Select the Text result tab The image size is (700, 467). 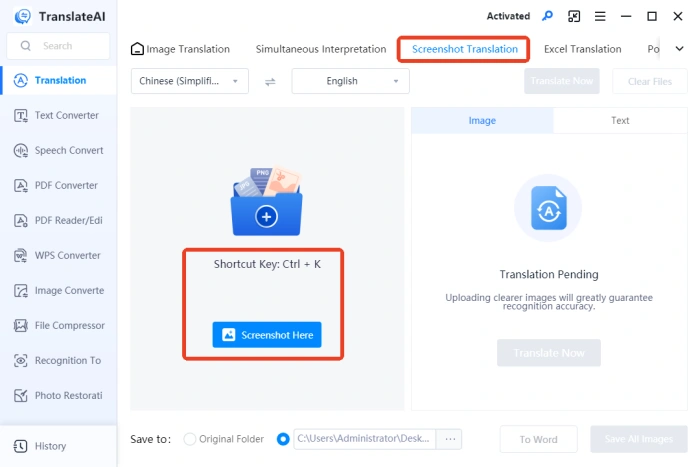tap(620, 121)
